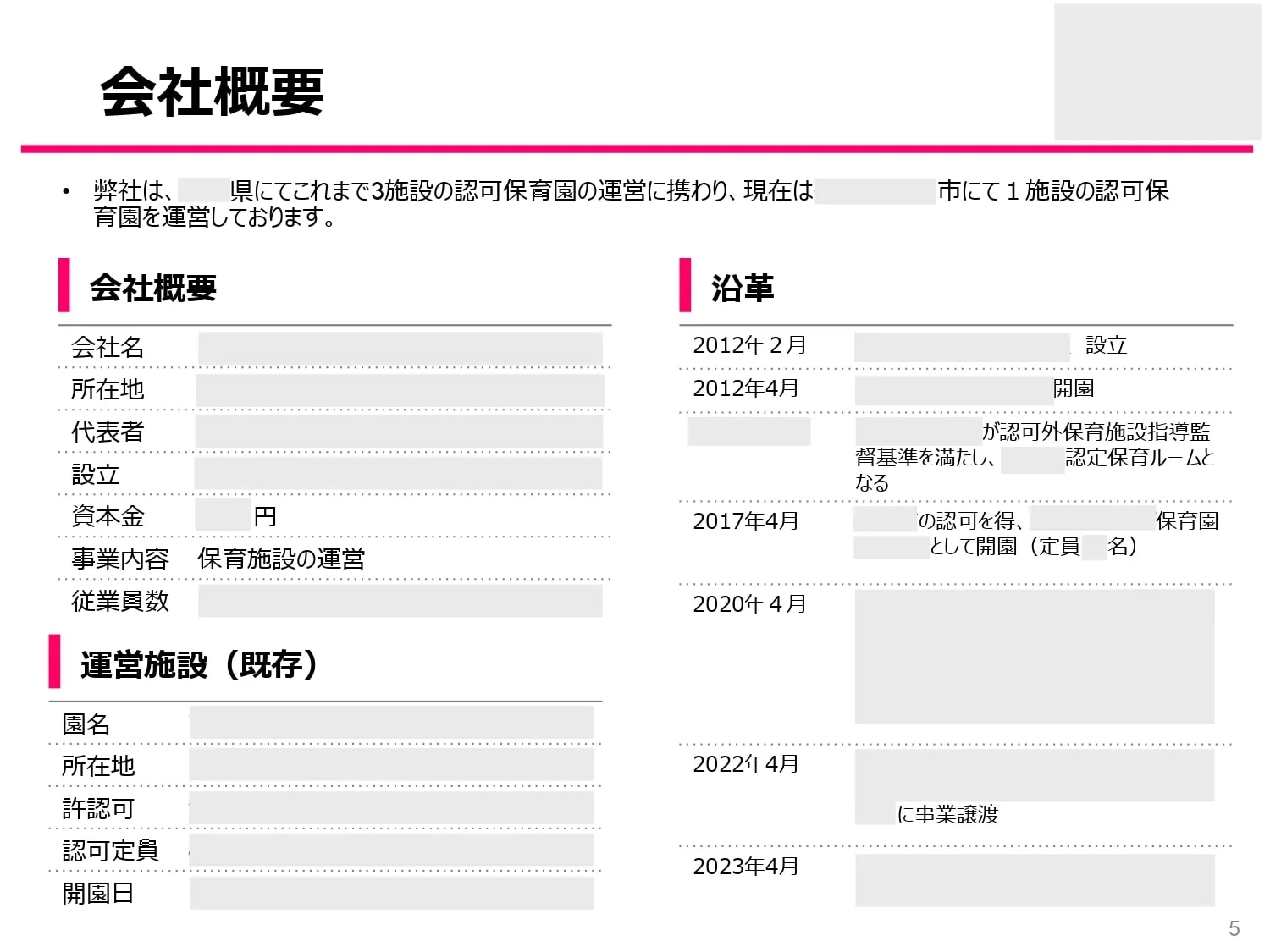Click the 設立 field label

[98, 474]
